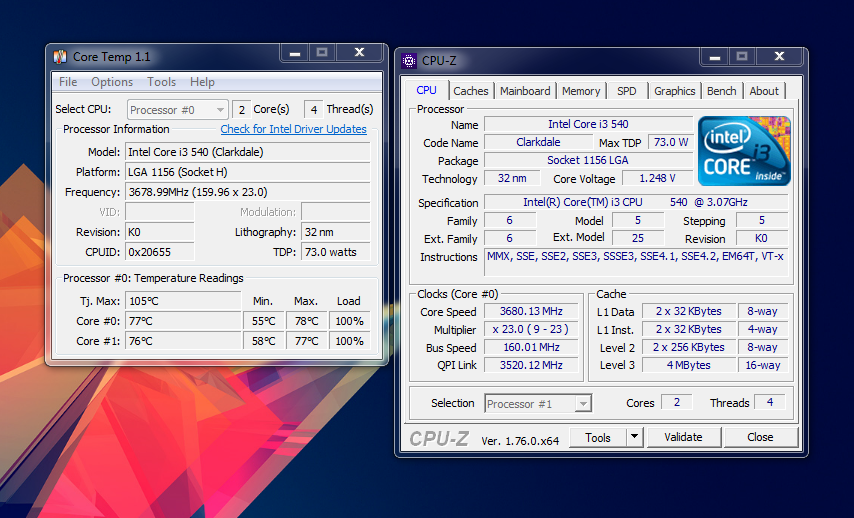Click the Core #0 max value 78°C
Viewport: 854px width, 518px height.
[x=307, y=321]
